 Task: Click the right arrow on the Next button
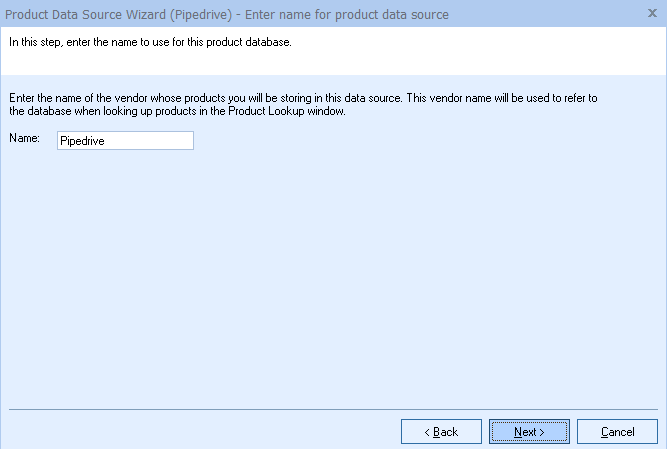coord(542,432)
